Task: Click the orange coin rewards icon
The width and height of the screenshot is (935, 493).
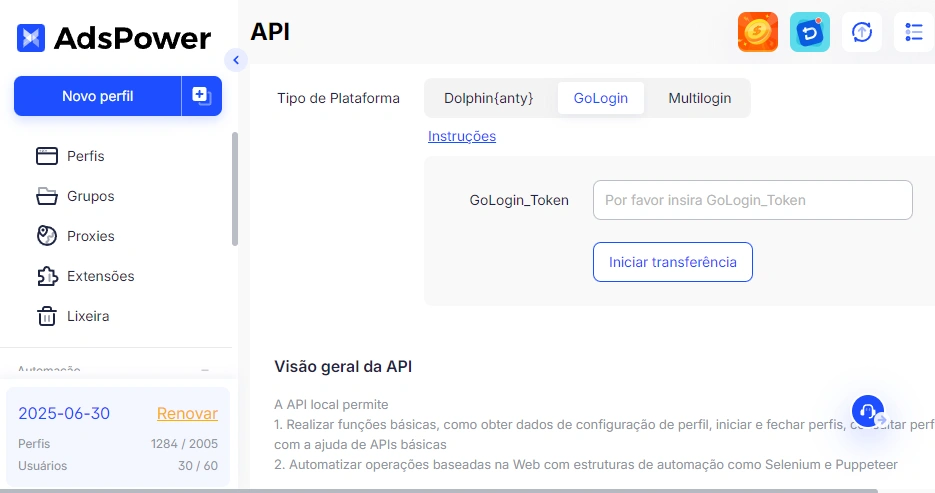Action: (x=757, y=32)
